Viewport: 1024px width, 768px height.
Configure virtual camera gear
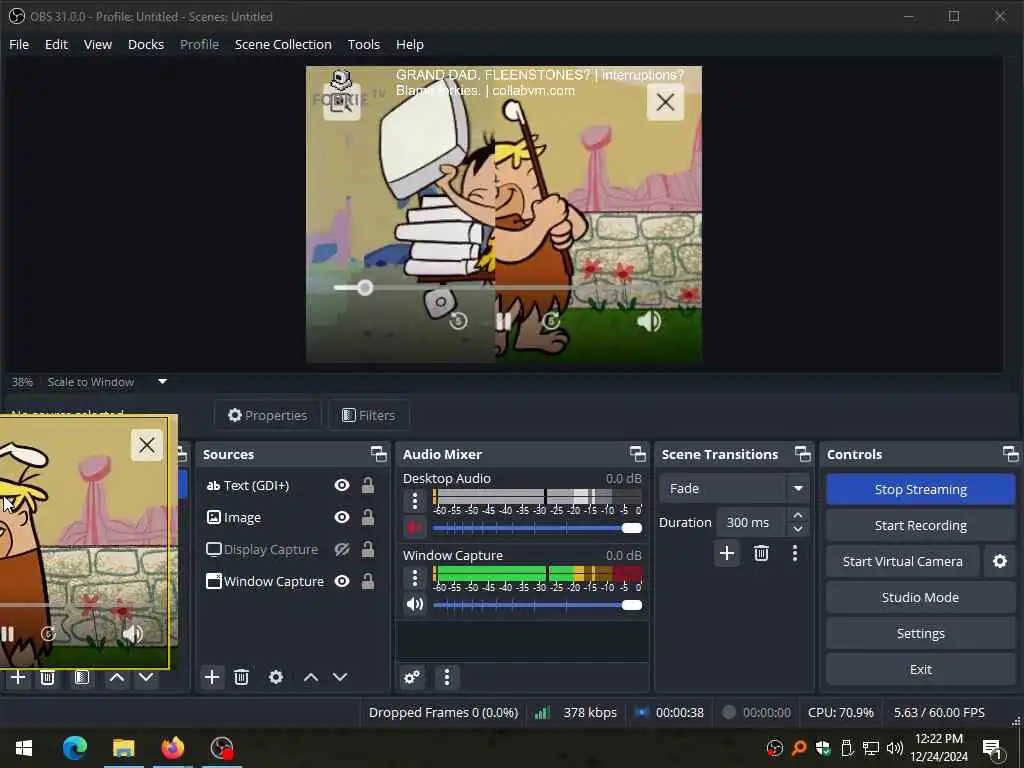point(1000,561)
